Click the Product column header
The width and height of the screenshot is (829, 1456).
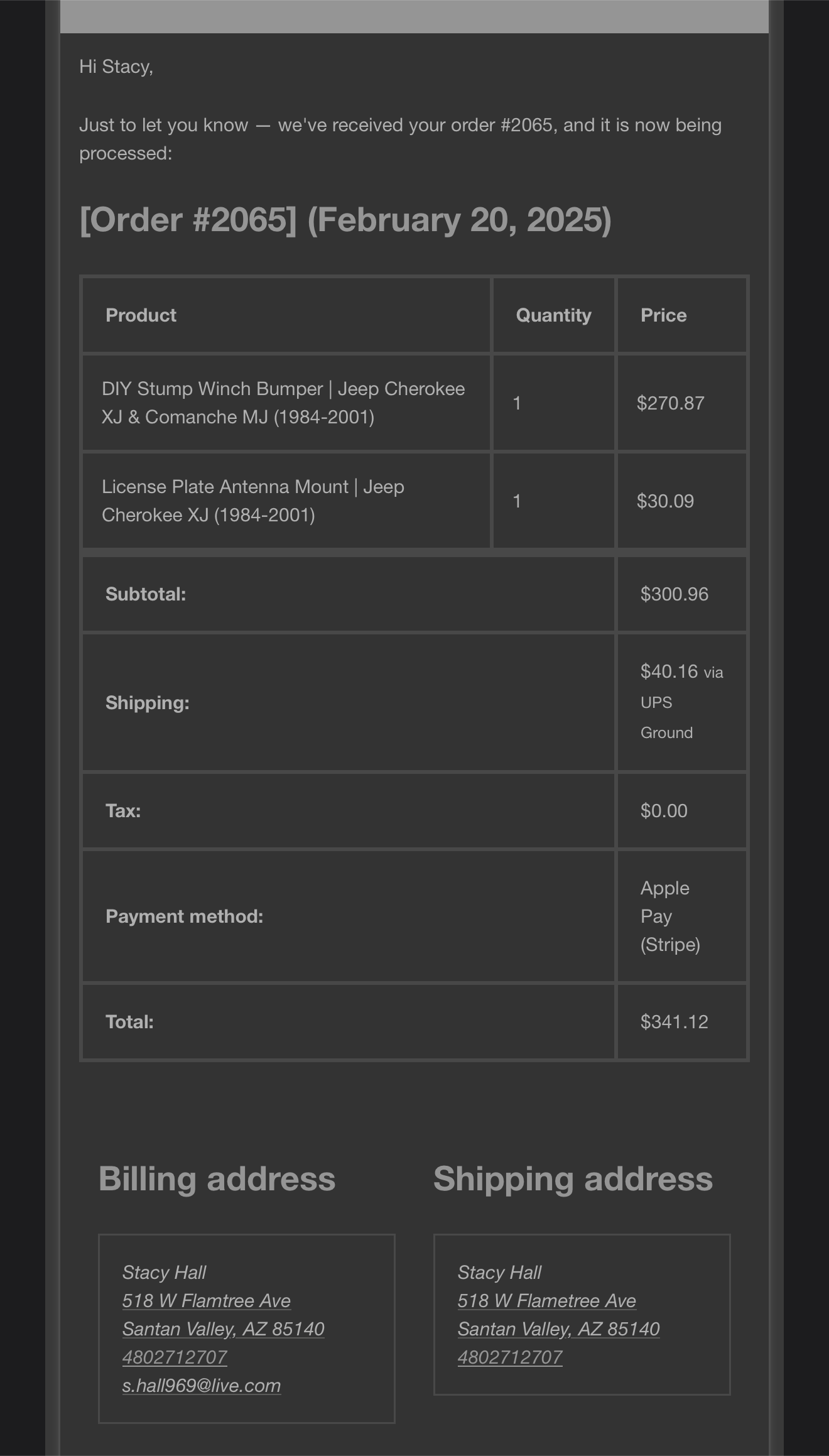pyautogui.click(x=141, y=315)
